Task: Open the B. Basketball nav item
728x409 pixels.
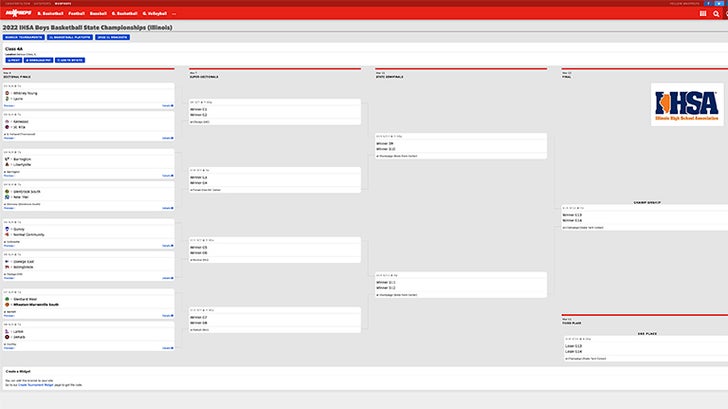Action: click(50, 13)
